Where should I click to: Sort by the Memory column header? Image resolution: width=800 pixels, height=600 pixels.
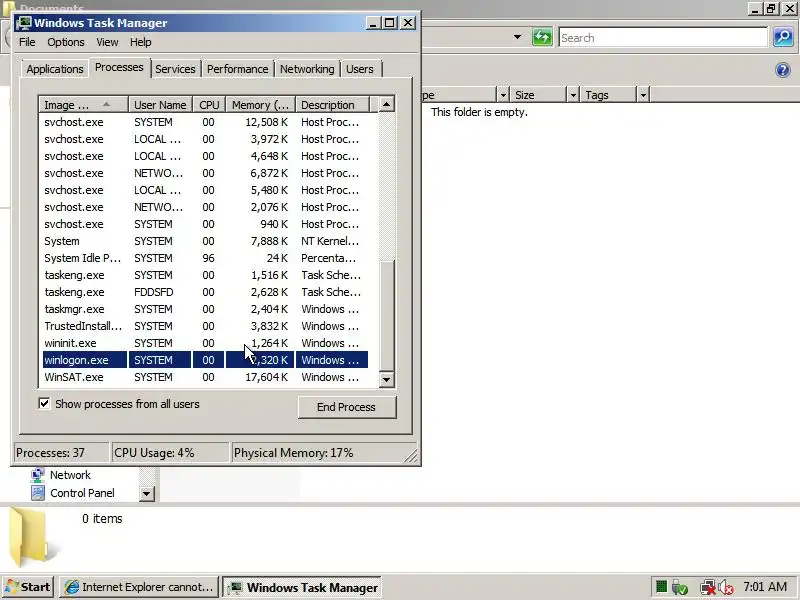(261, 105)
